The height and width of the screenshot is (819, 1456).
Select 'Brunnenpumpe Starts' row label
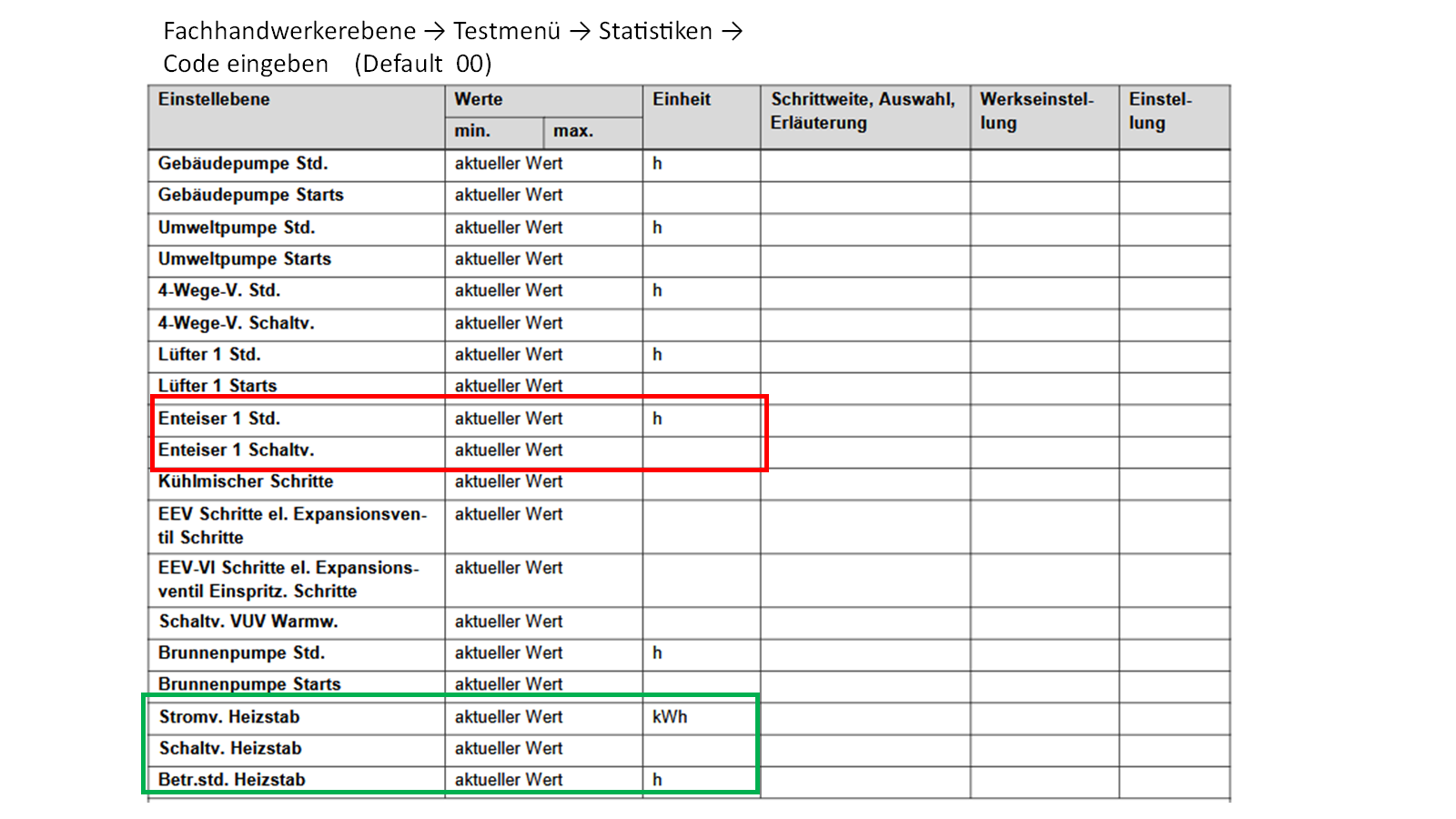pyautogui.click(x=249, y=684)
